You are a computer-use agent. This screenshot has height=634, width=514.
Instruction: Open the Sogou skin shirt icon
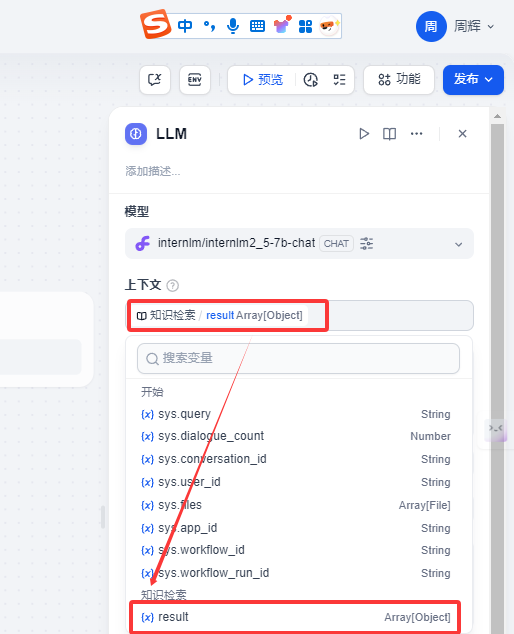tap(282, 25)
